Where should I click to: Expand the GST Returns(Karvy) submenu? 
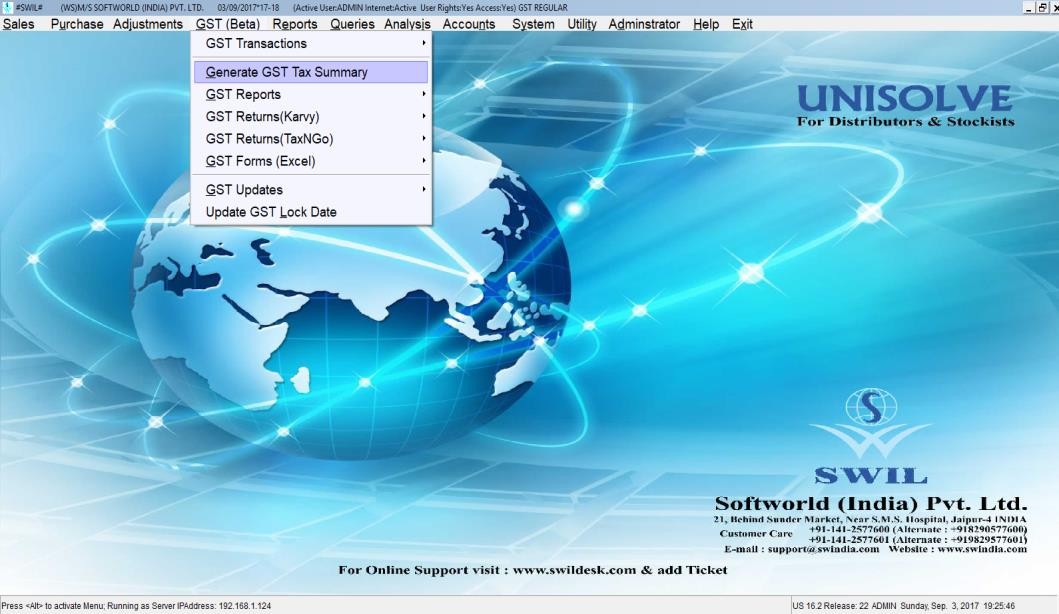click(311, 117)
